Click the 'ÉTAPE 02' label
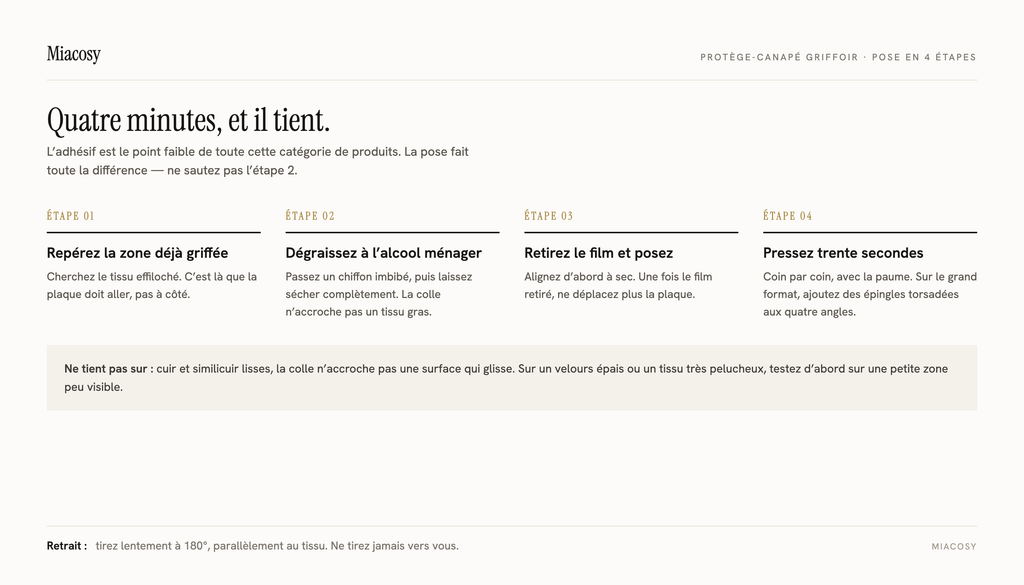1024x585 pixels. [x=310, y=216]
